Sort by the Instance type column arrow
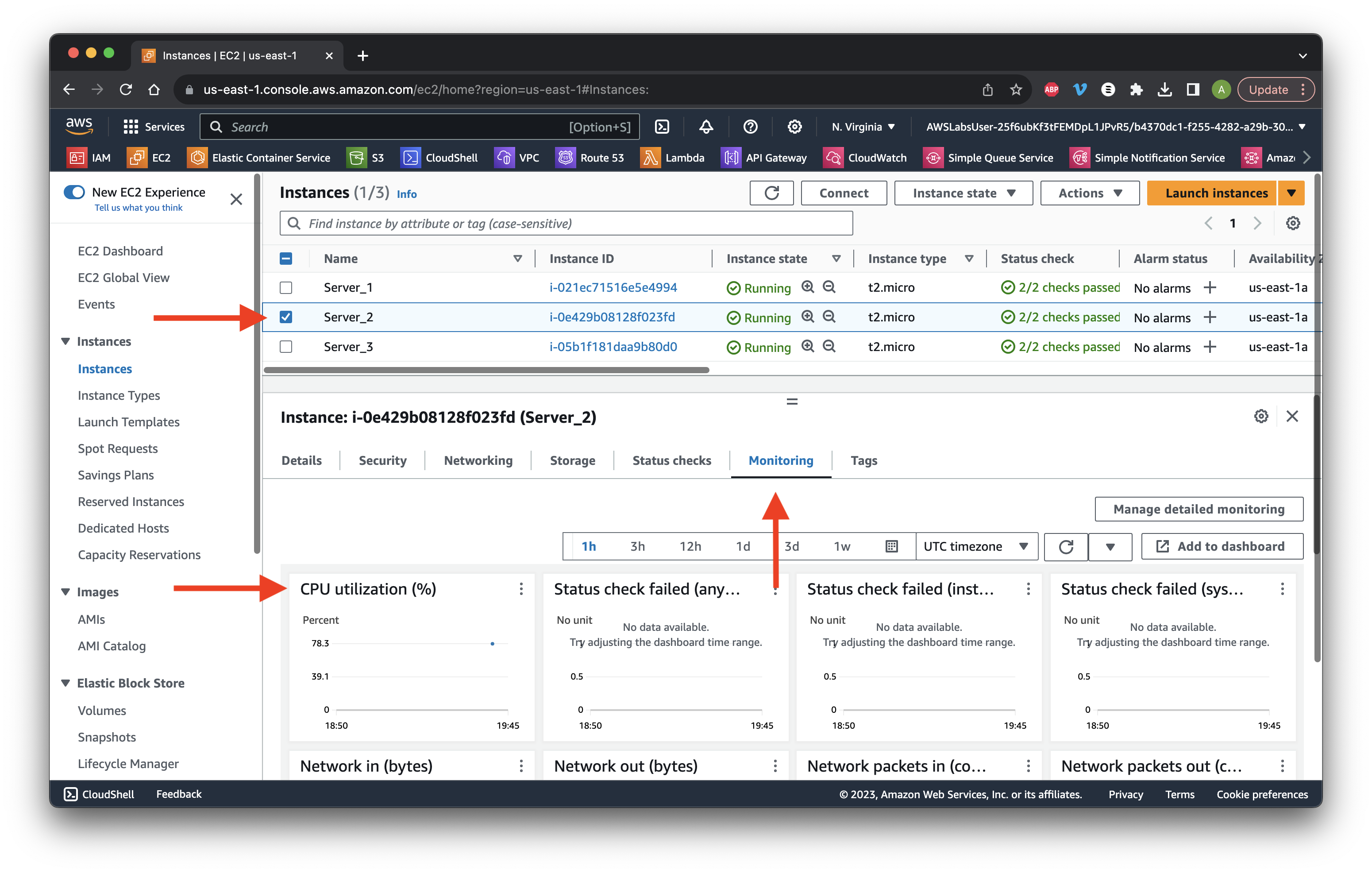 [x=969, y=259]
